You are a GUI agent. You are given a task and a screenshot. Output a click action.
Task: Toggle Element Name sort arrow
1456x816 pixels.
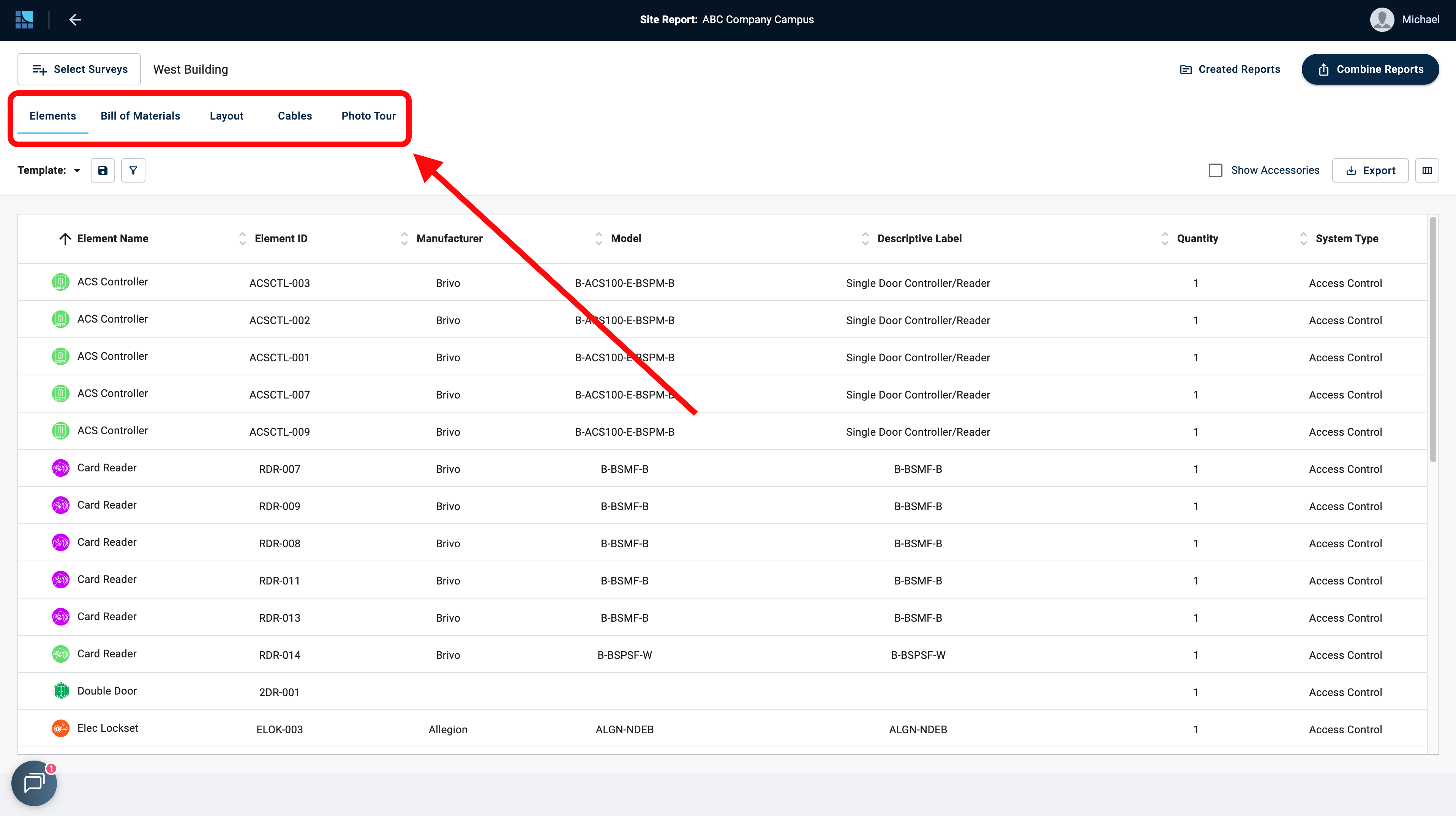[x=65, y=239]
